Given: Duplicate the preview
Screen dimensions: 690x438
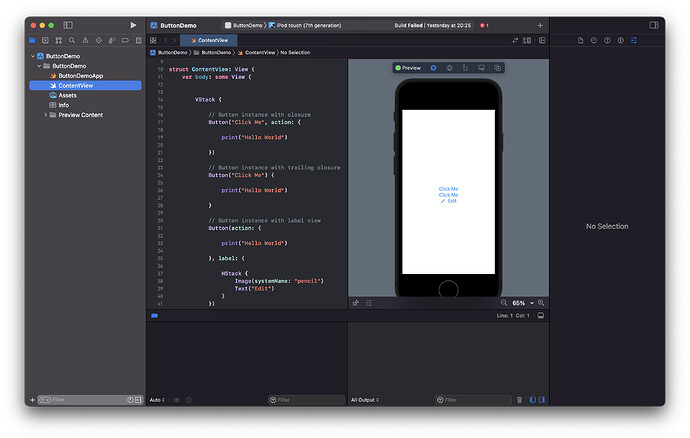Looking at the screenshot, I should coord(497,68).
